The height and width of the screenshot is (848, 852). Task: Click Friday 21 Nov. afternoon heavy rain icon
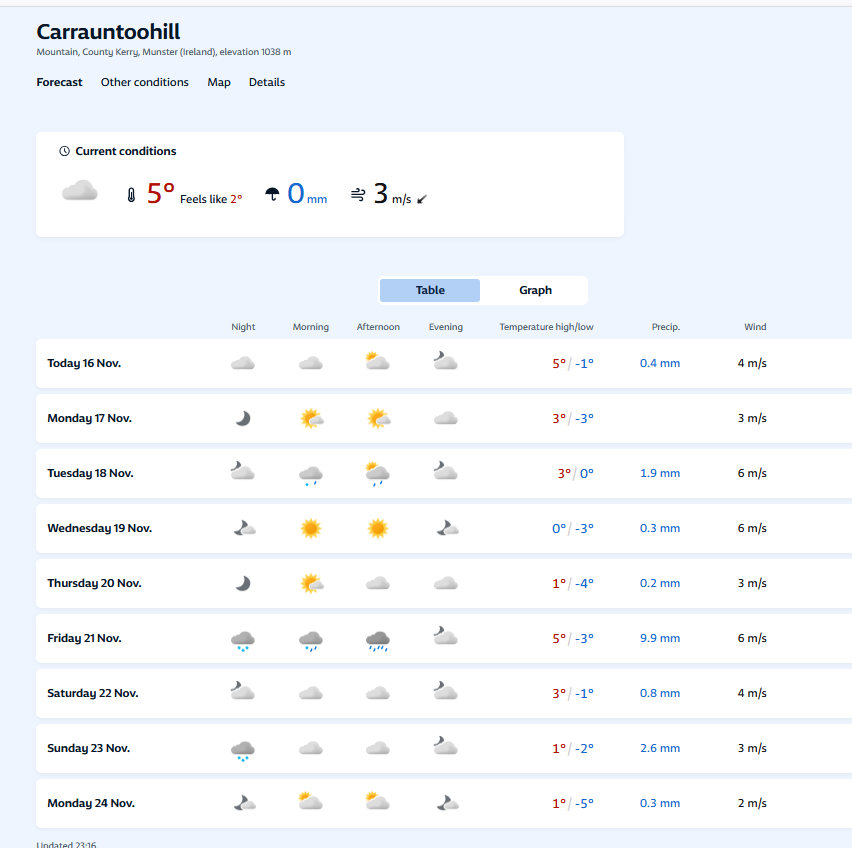378,640
